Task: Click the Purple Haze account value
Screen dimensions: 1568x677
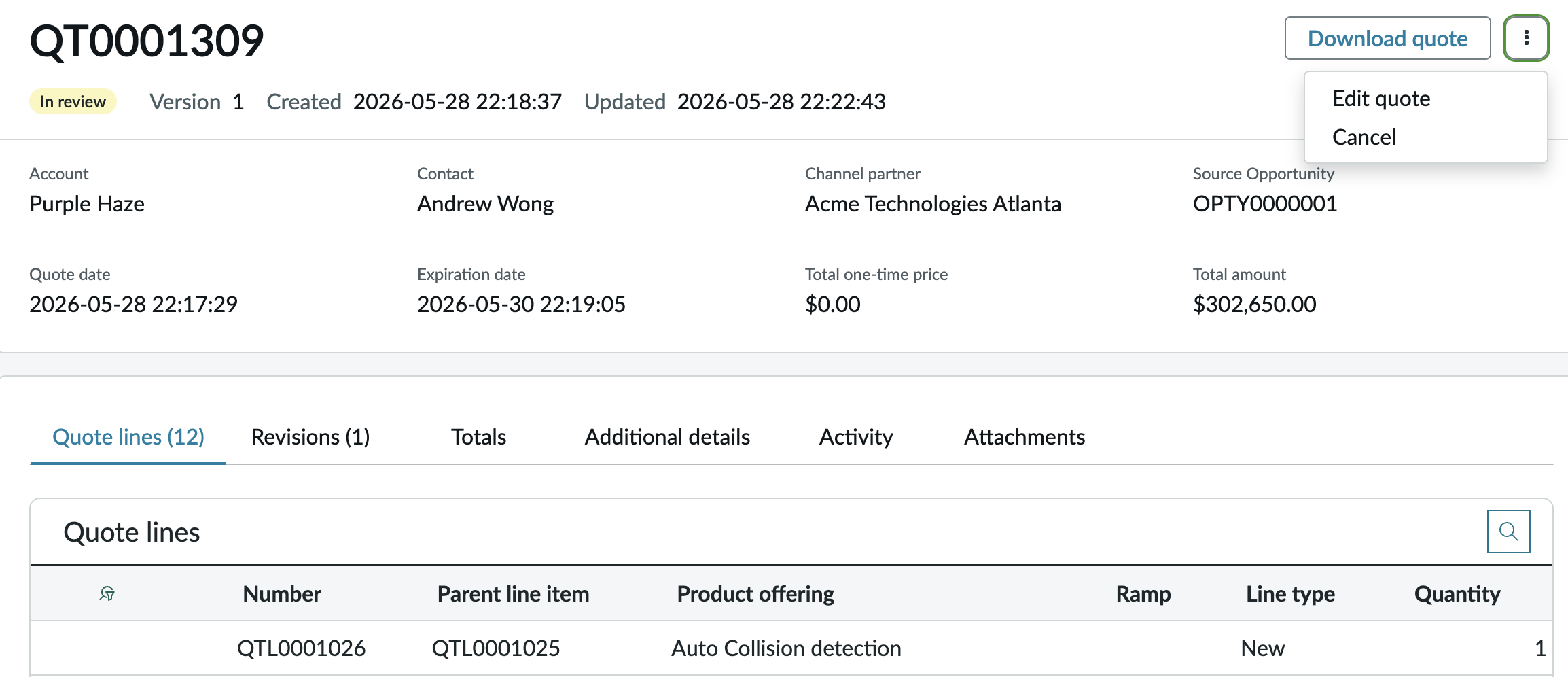Action: click(87, 204)
